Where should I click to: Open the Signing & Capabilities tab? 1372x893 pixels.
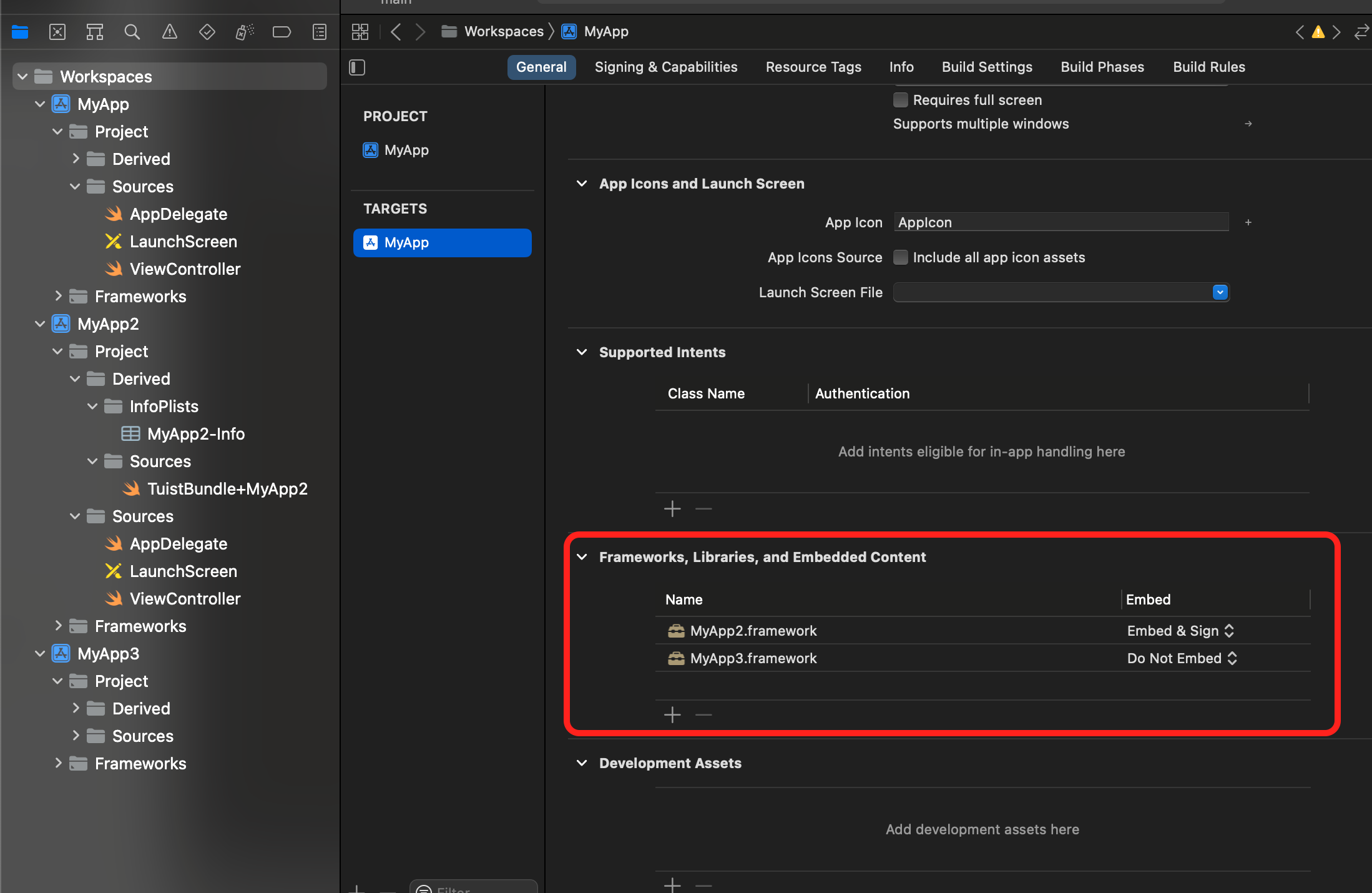coord(665,67)
